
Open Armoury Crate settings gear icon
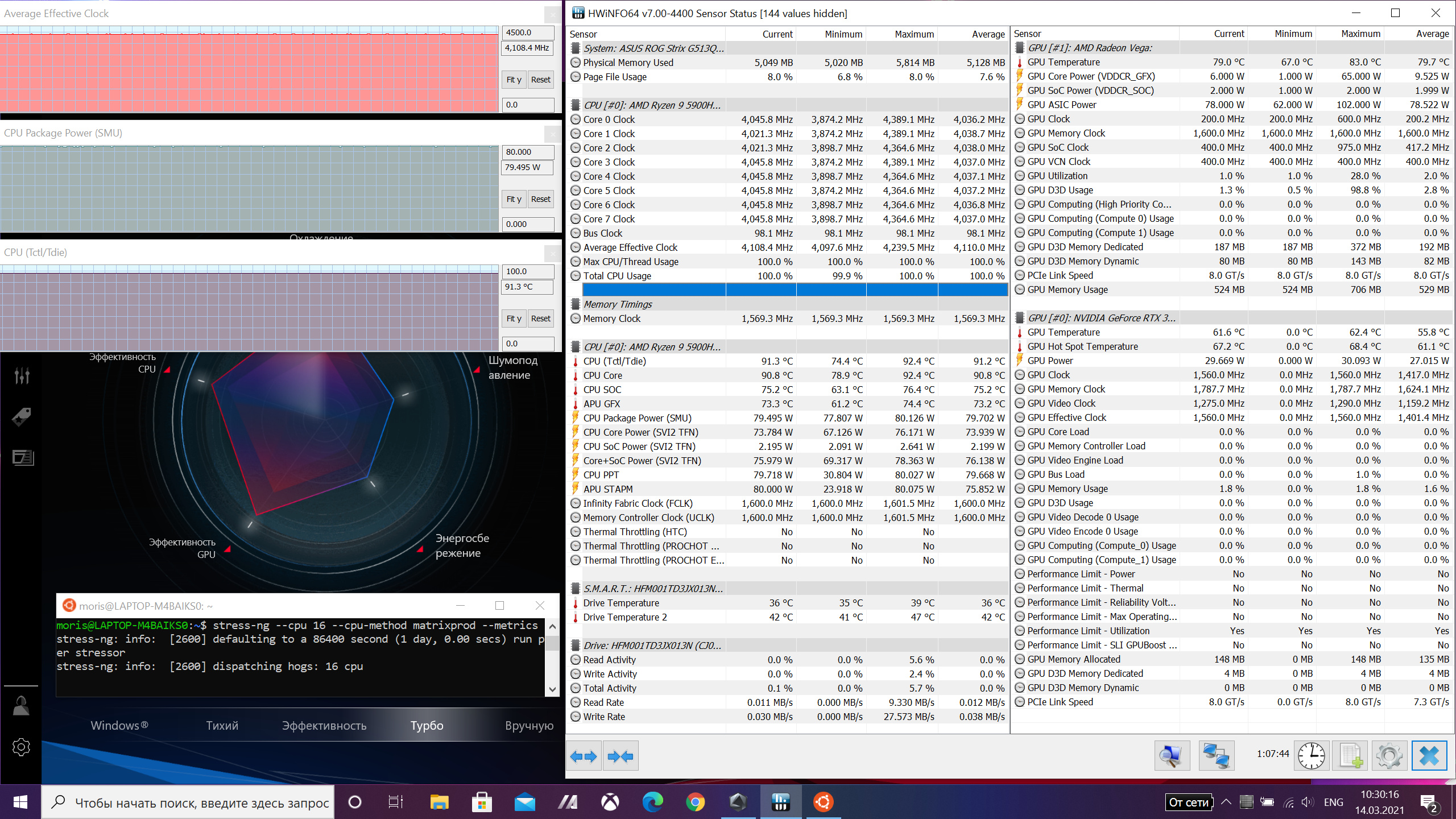point(21,747)
